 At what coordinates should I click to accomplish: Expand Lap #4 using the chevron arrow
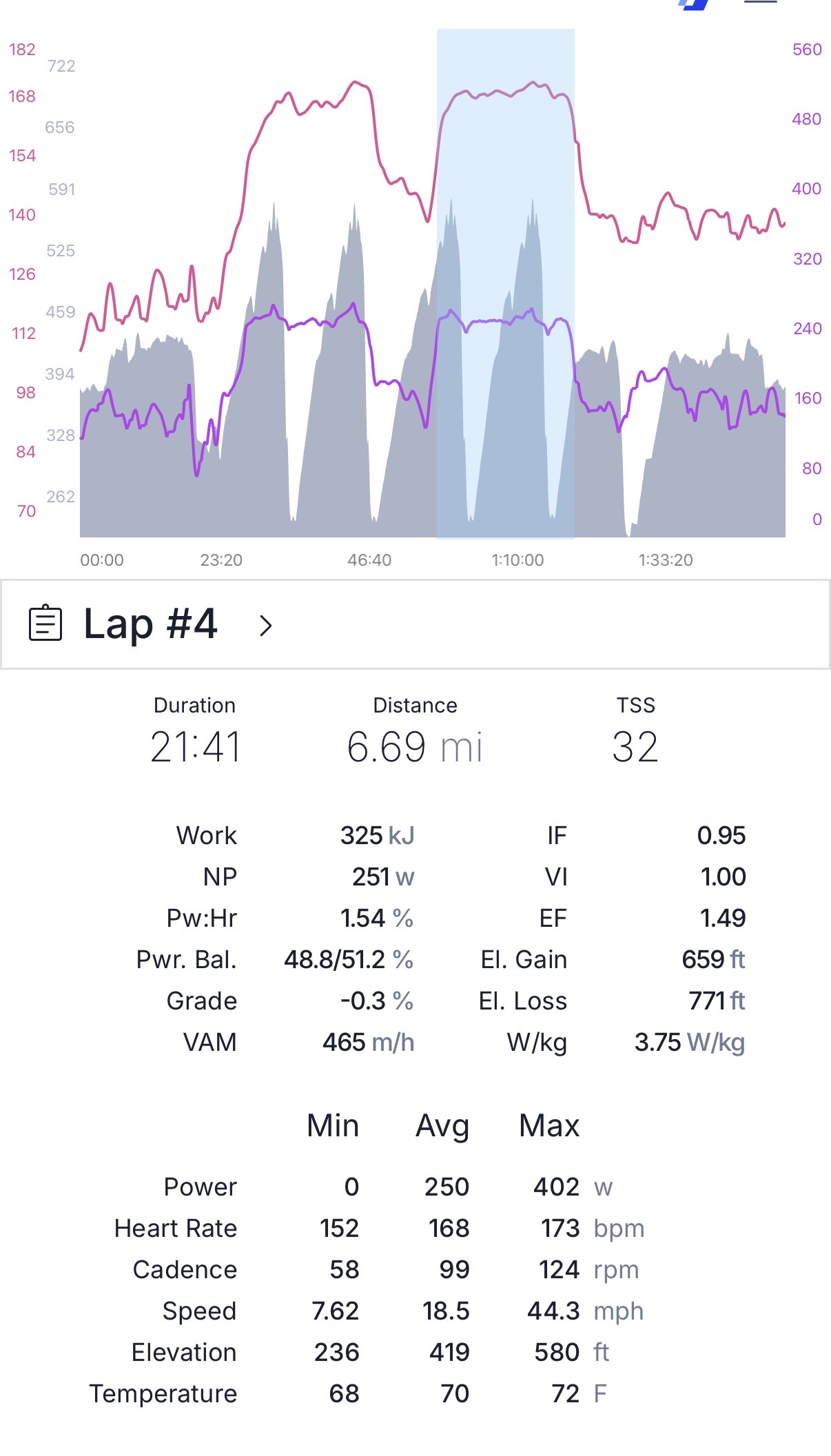pos(266,626)
